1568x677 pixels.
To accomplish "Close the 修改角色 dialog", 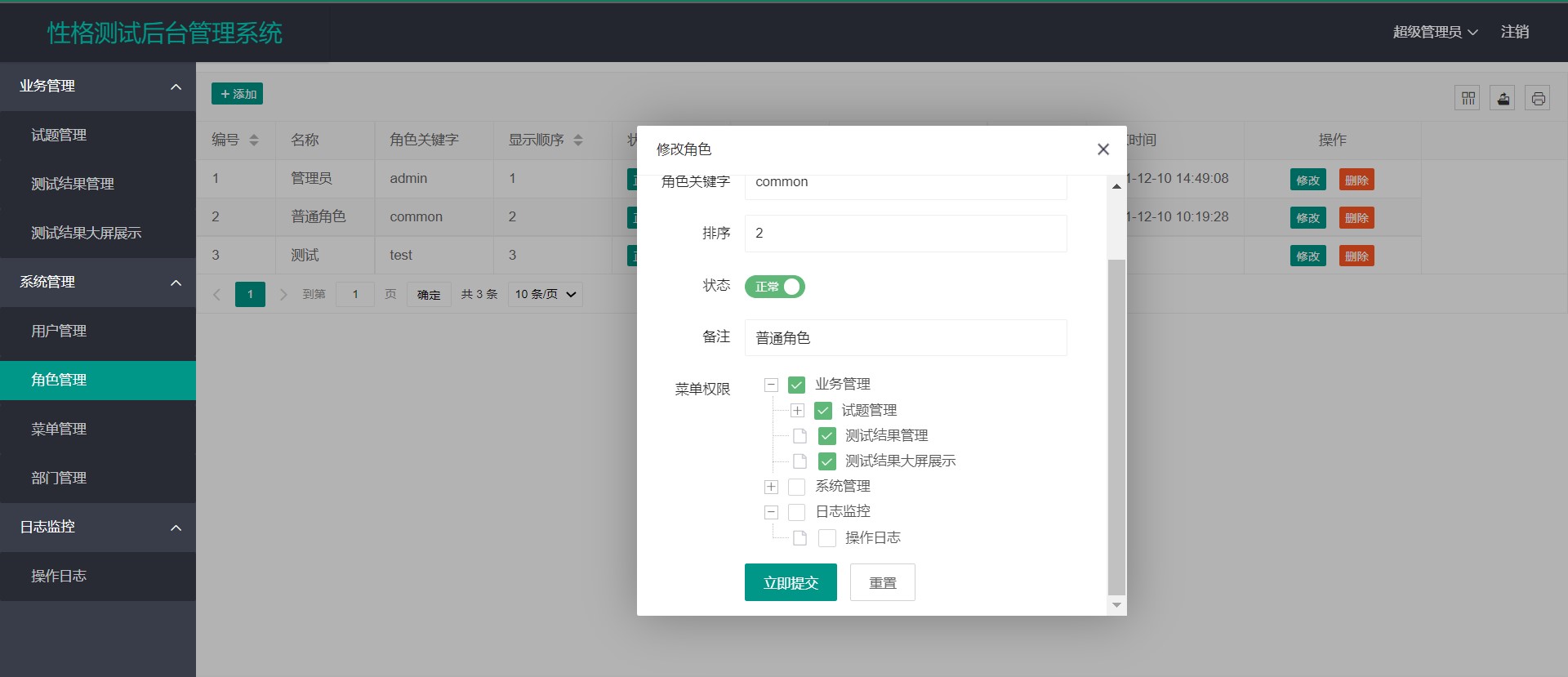I will [x=1103, y=149].
